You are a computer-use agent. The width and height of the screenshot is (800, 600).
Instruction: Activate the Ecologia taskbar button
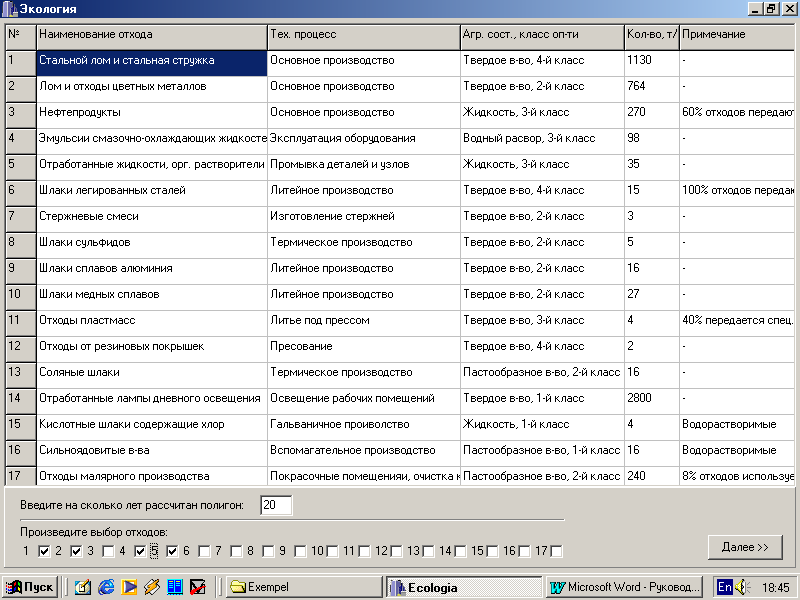click(464, 587)
